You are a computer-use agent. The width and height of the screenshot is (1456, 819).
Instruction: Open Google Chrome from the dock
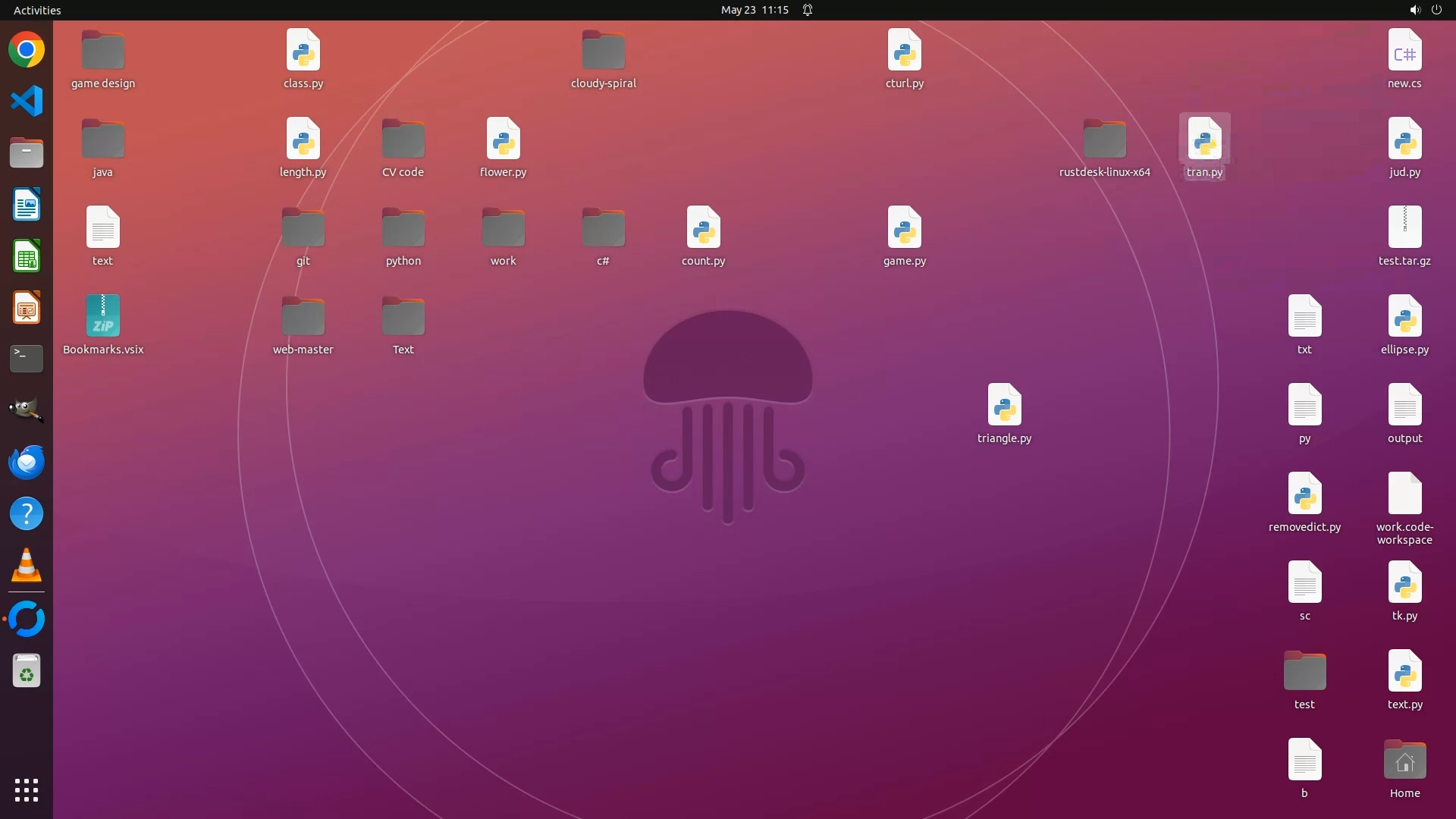(27, 50)
